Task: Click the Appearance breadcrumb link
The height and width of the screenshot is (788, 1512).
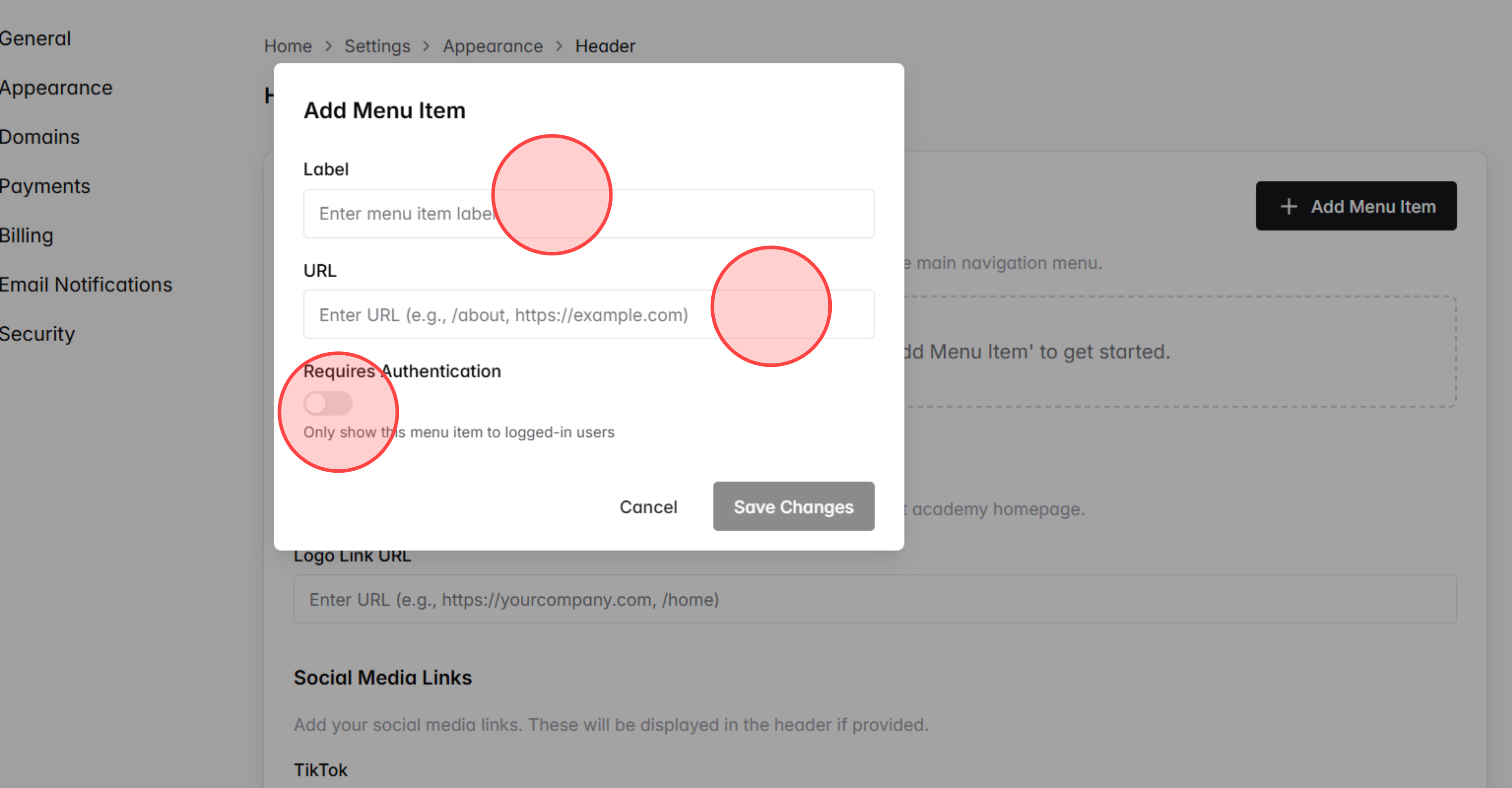Action: [x=493, y=46]
